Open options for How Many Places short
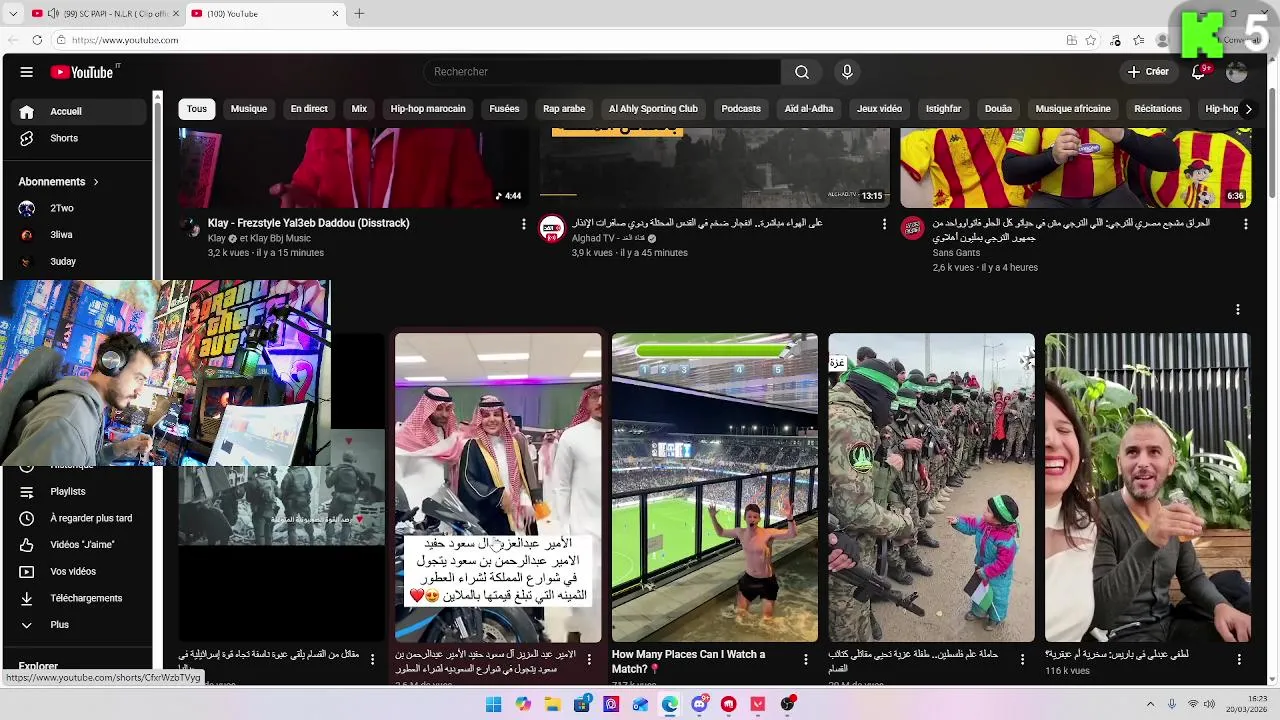 pyautogui.click(x=806, y=660)
